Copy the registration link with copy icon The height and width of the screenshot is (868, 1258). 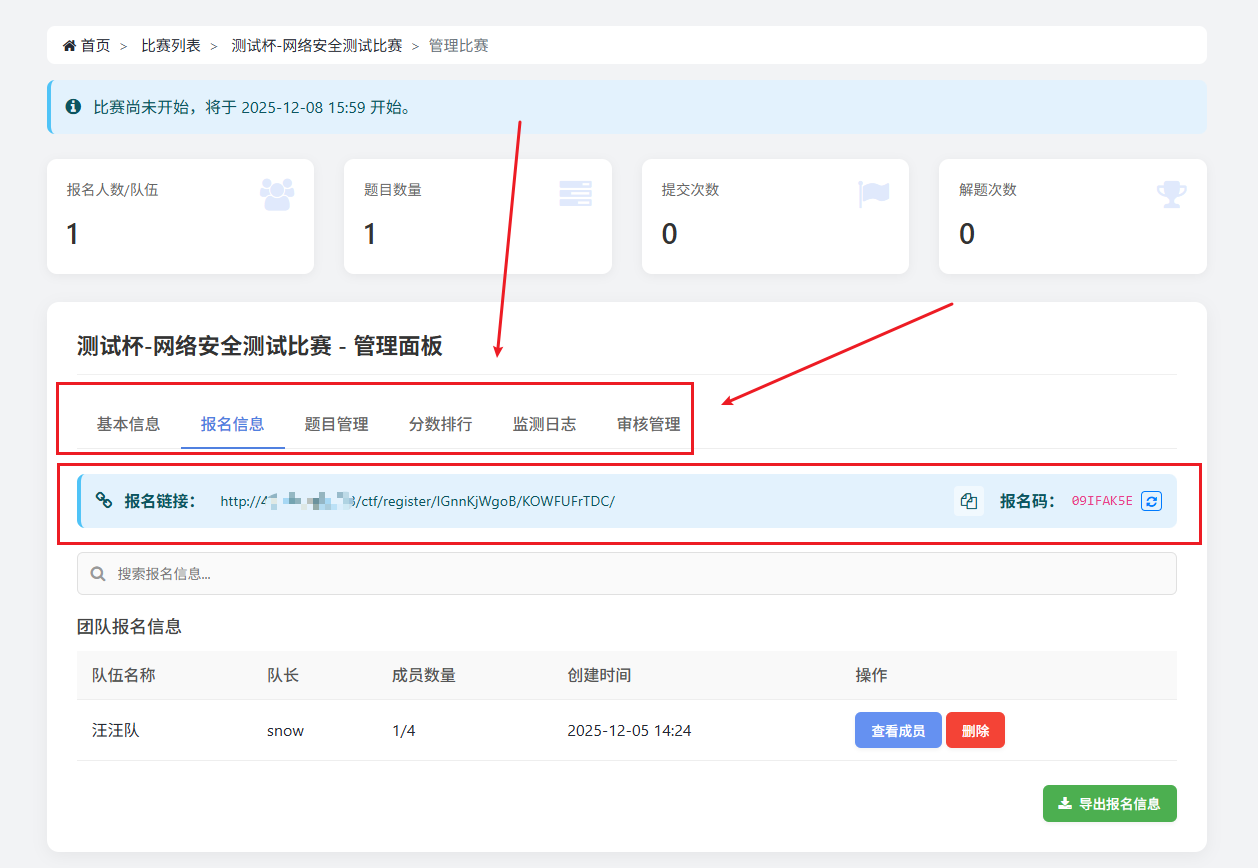[968, 501]
